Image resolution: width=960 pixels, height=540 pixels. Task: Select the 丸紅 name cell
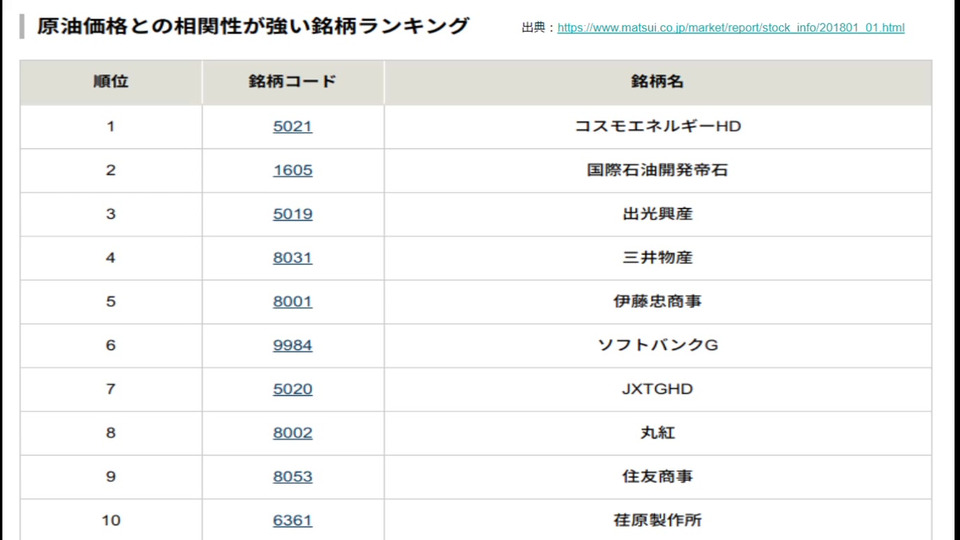pyautogui.click(x=658, y=433)
